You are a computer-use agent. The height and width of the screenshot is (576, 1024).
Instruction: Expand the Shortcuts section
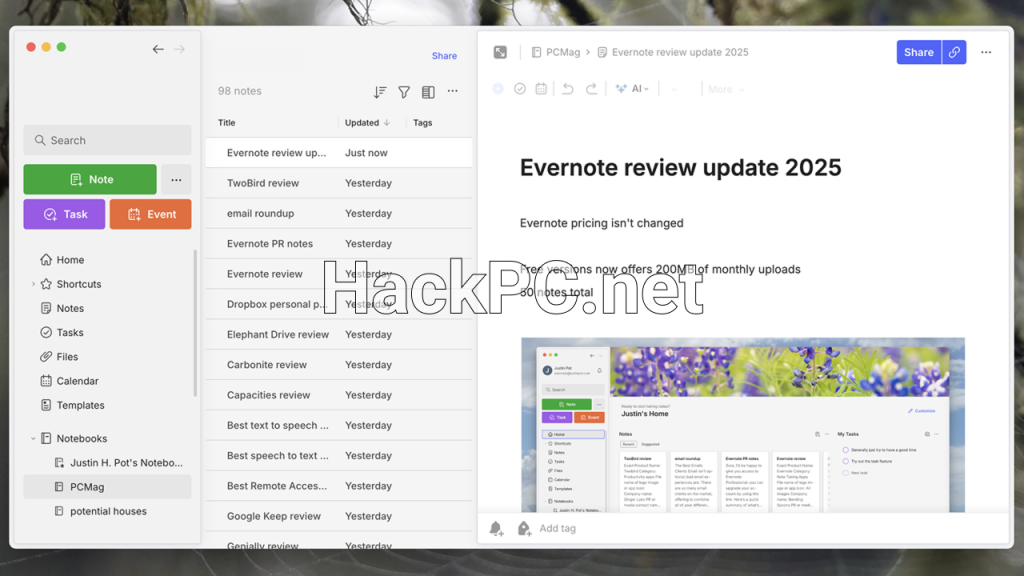pos(33,284)
